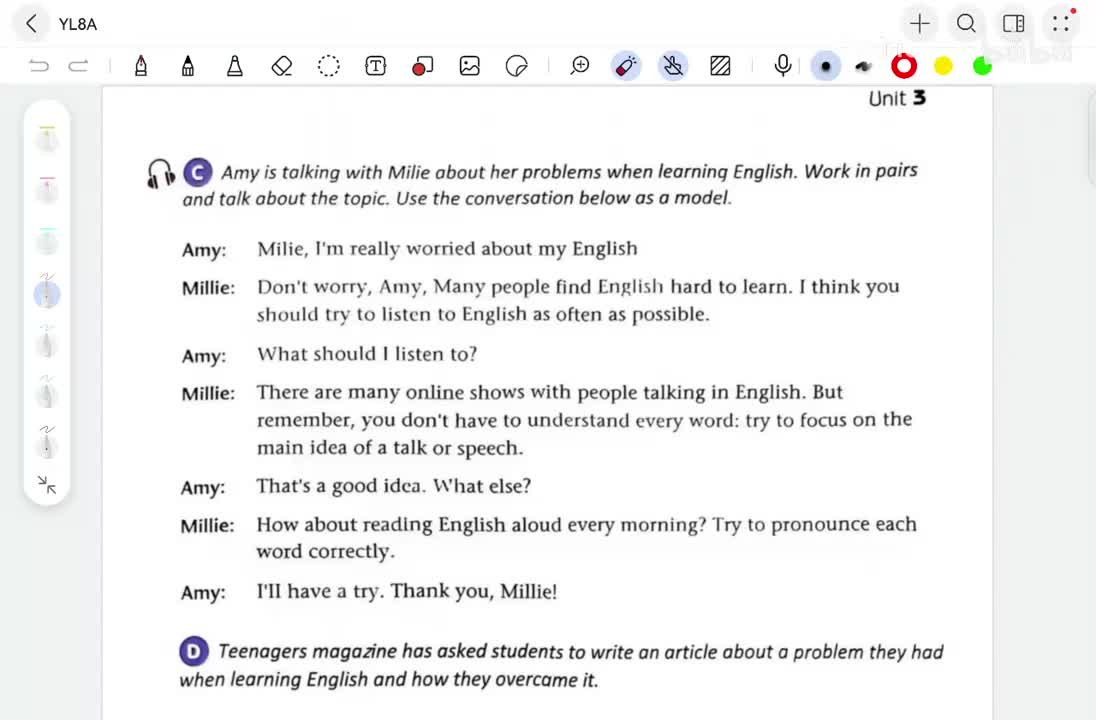Screen dimensions: 1096x720
Task: Select the fountain pen tool
Action: (x=141, y=66)
